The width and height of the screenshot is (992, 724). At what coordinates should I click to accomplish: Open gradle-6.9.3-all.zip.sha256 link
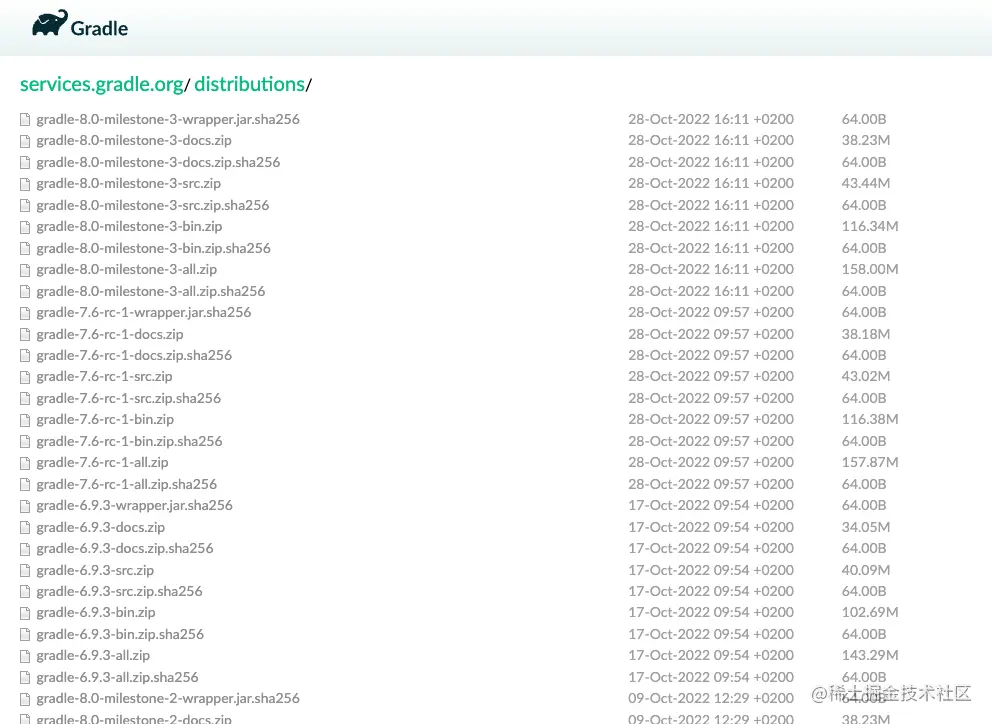[117, 677]
